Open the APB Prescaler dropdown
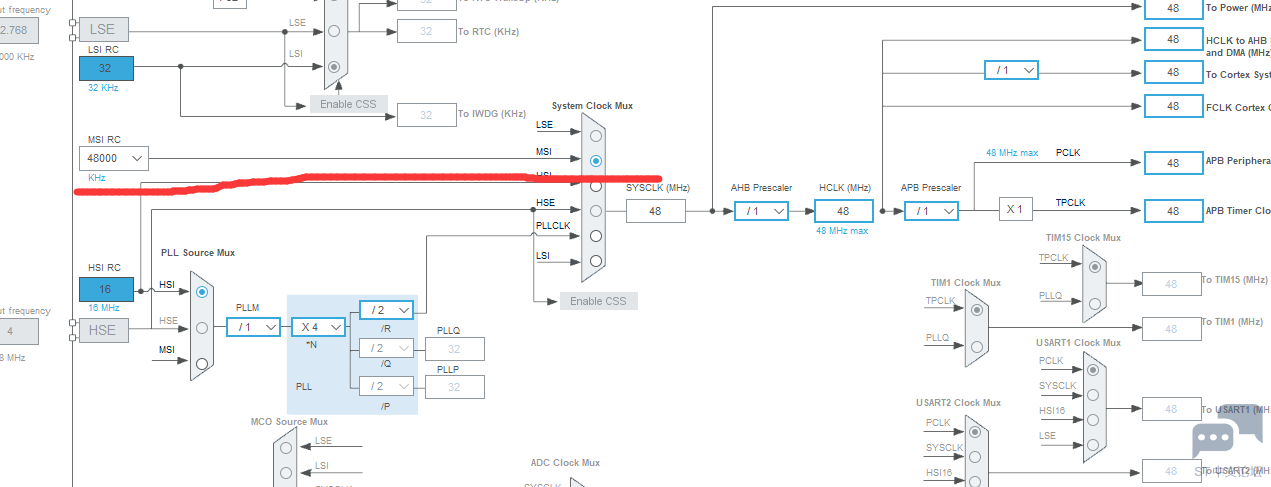 931,211
